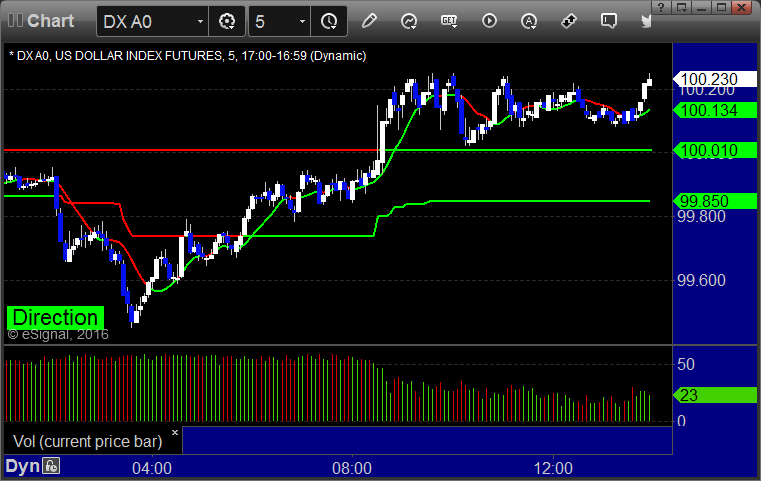The image size is (761, 481).
Task: Click the trade arrows icon
Action: click(569, 21)
